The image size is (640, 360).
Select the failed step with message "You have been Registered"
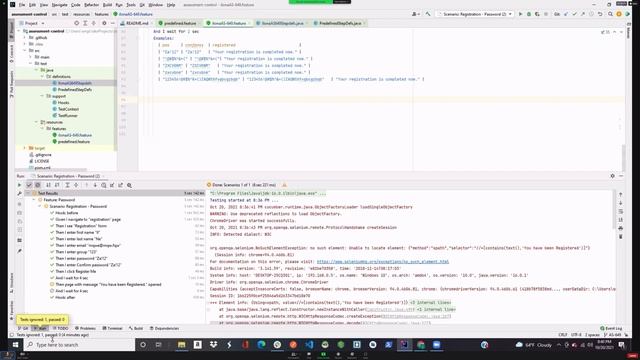coord(108,284)
